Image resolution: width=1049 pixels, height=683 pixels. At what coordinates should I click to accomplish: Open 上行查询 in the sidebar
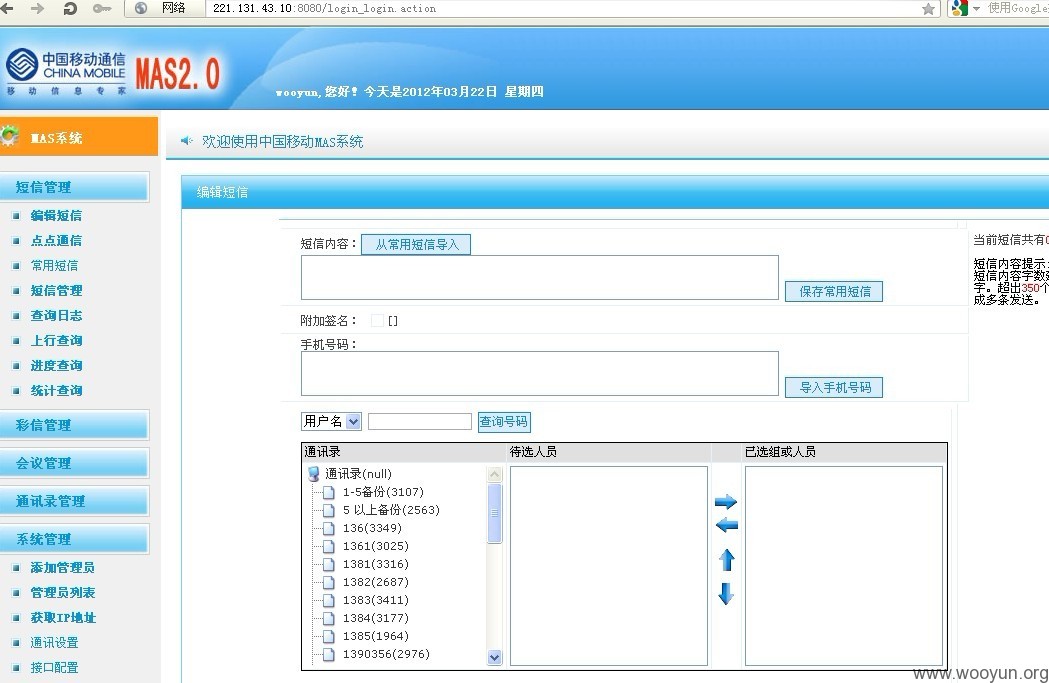56,340
